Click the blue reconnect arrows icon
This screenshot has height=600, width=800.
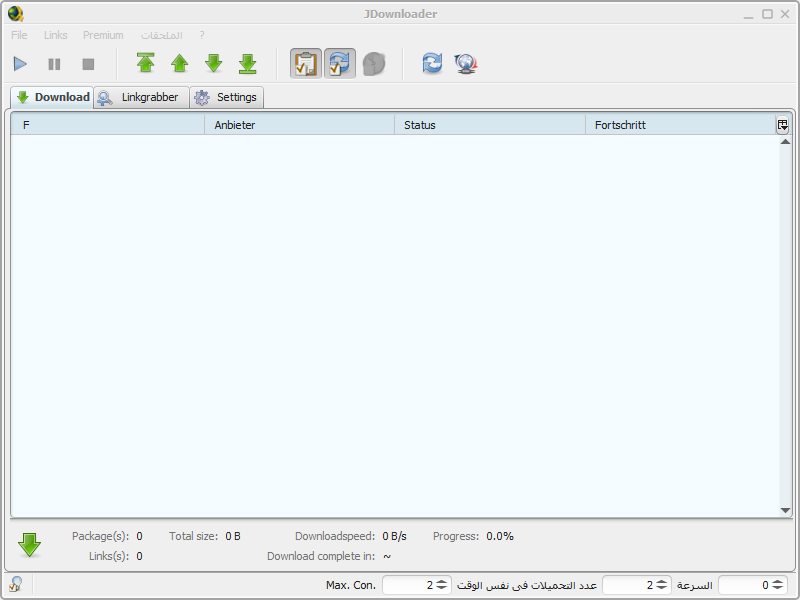[x=432, y=64]
